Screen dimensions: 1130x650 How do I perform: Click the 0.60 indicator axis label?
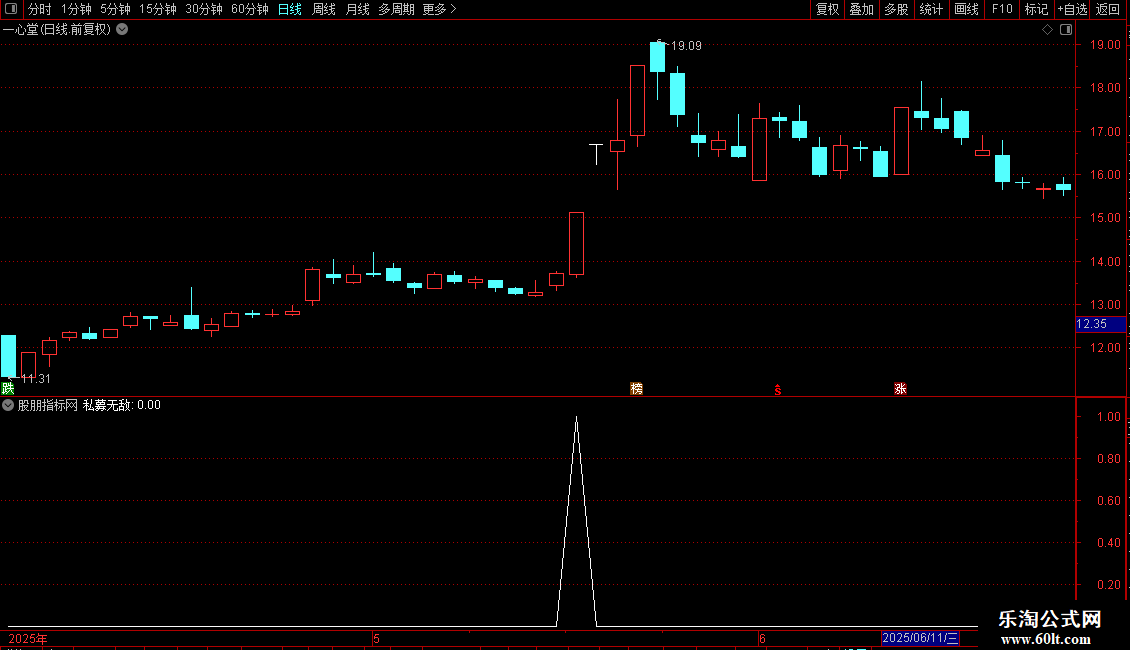1108,500
